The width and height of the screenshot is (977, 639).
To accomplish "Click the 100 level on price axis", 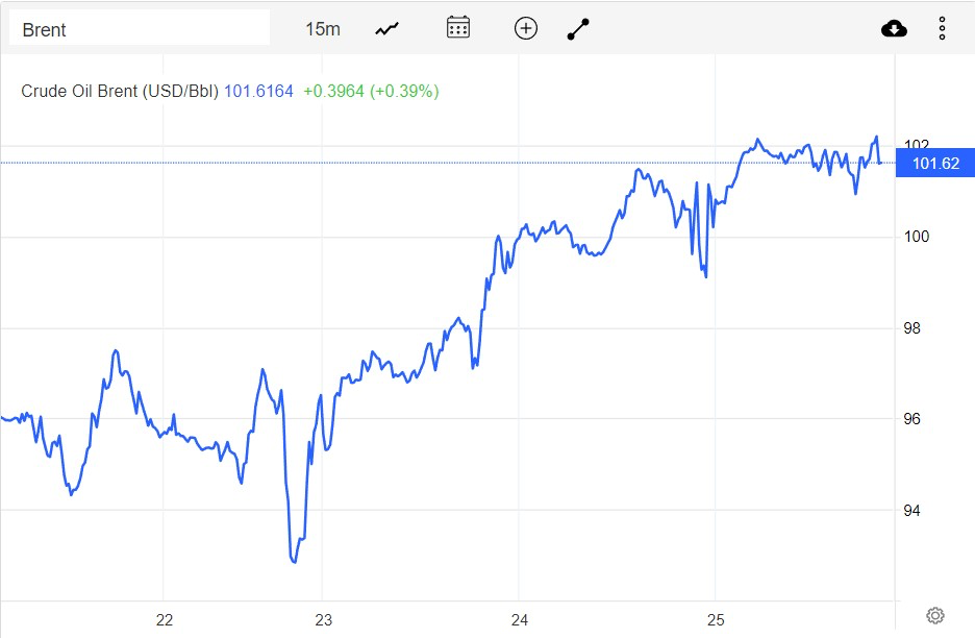I will click(x=917, y=237).
